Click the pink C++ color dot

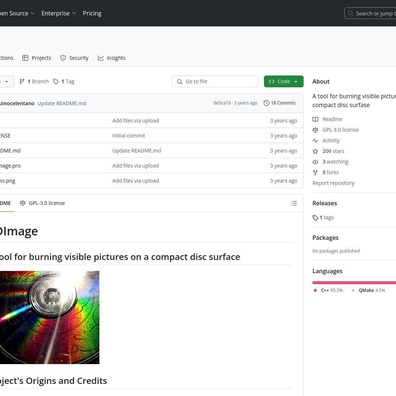pos(315,290)
